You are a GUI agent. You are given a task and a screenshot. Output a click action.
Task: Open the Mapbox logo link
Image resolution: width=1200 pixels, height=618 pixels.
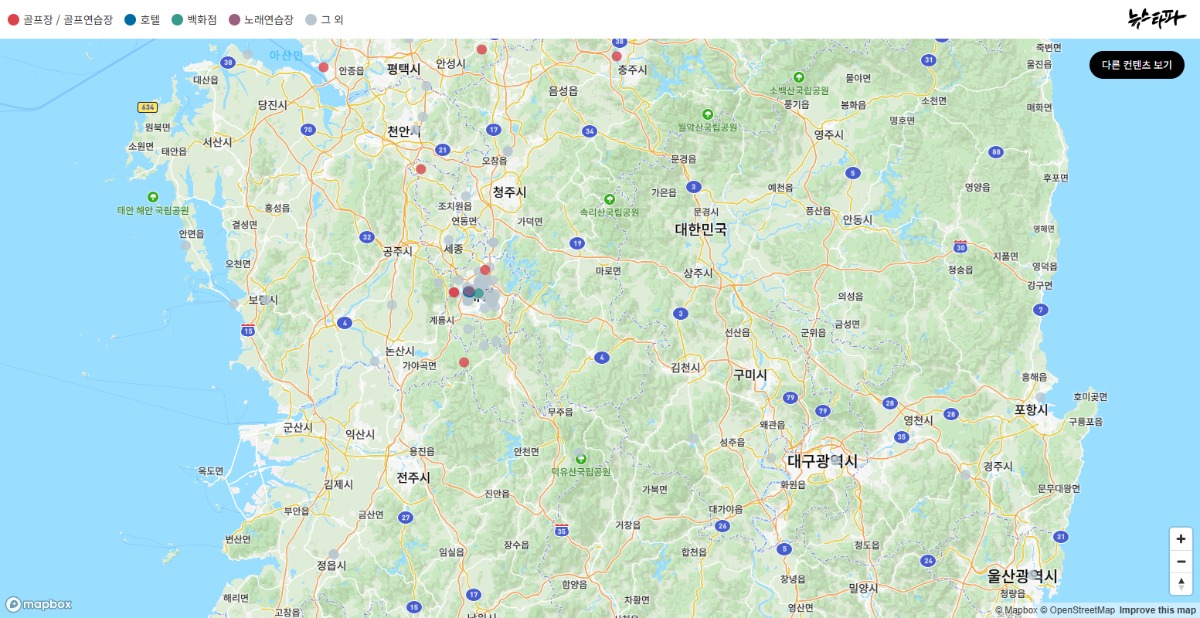pyautogui.click(x=39, y=604)
